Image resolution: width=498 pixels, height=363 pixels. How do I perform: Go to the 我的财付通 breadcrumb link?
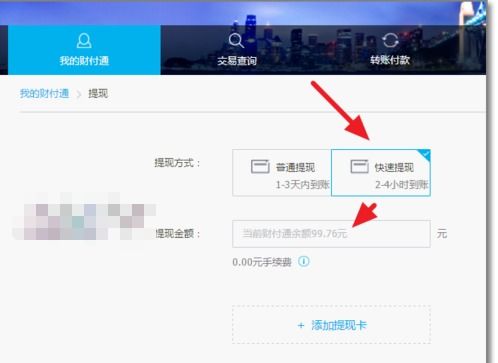click(44, 94)
